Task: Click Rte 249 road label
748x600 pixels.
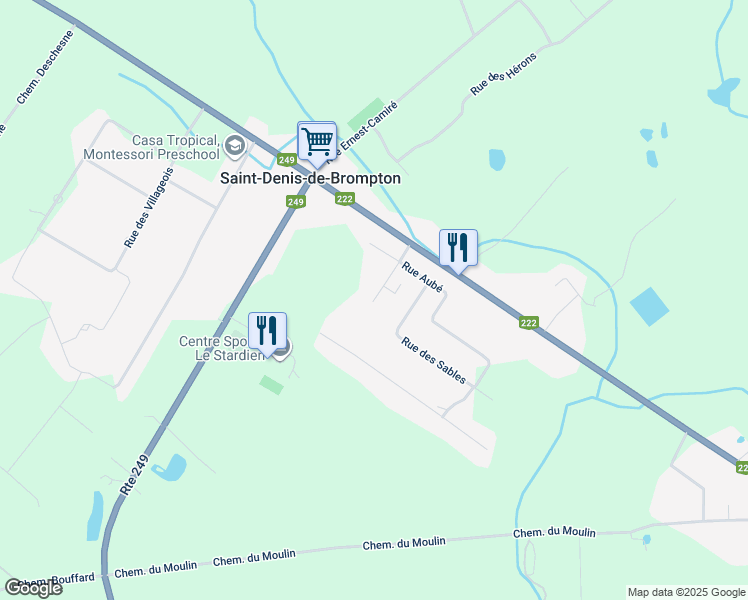Action: pos(134,476)
